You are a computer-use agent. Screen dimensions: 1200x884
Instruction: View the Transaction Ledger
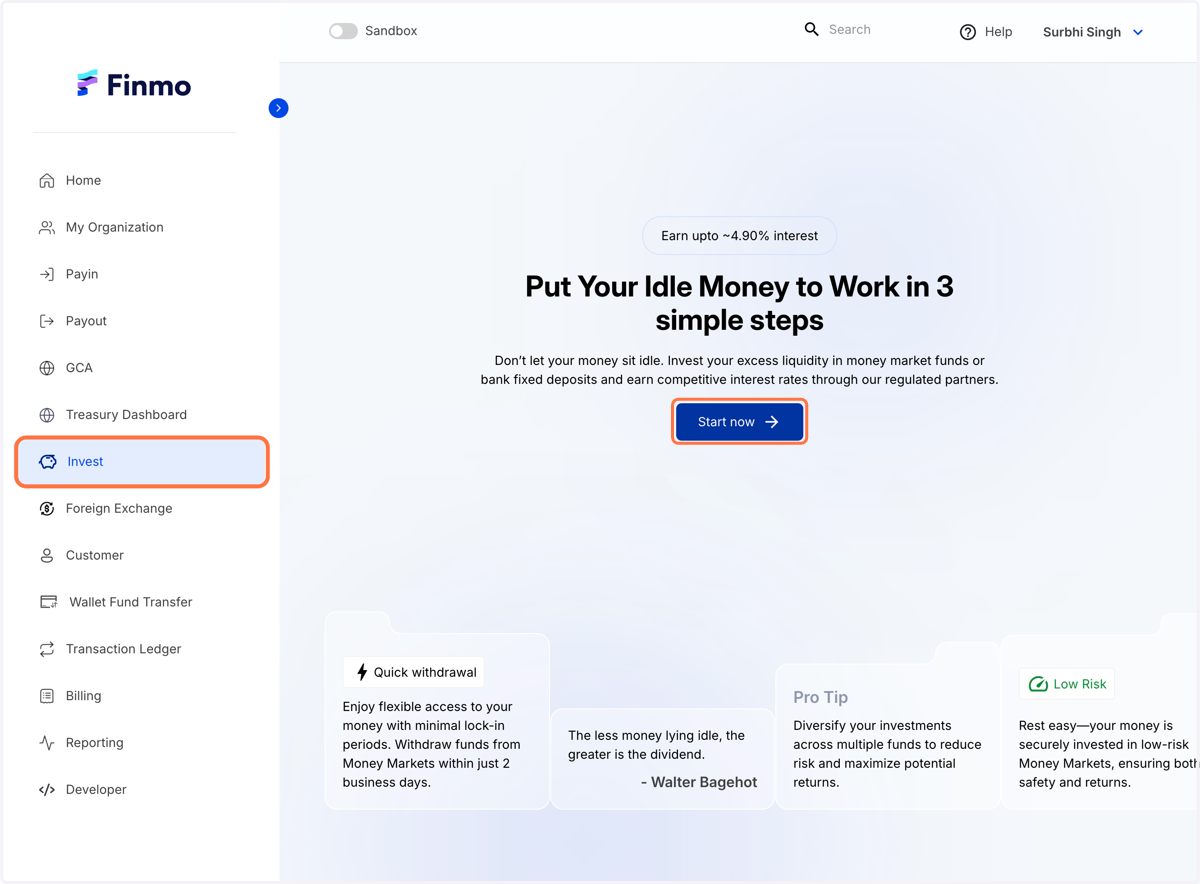(142, 649)
